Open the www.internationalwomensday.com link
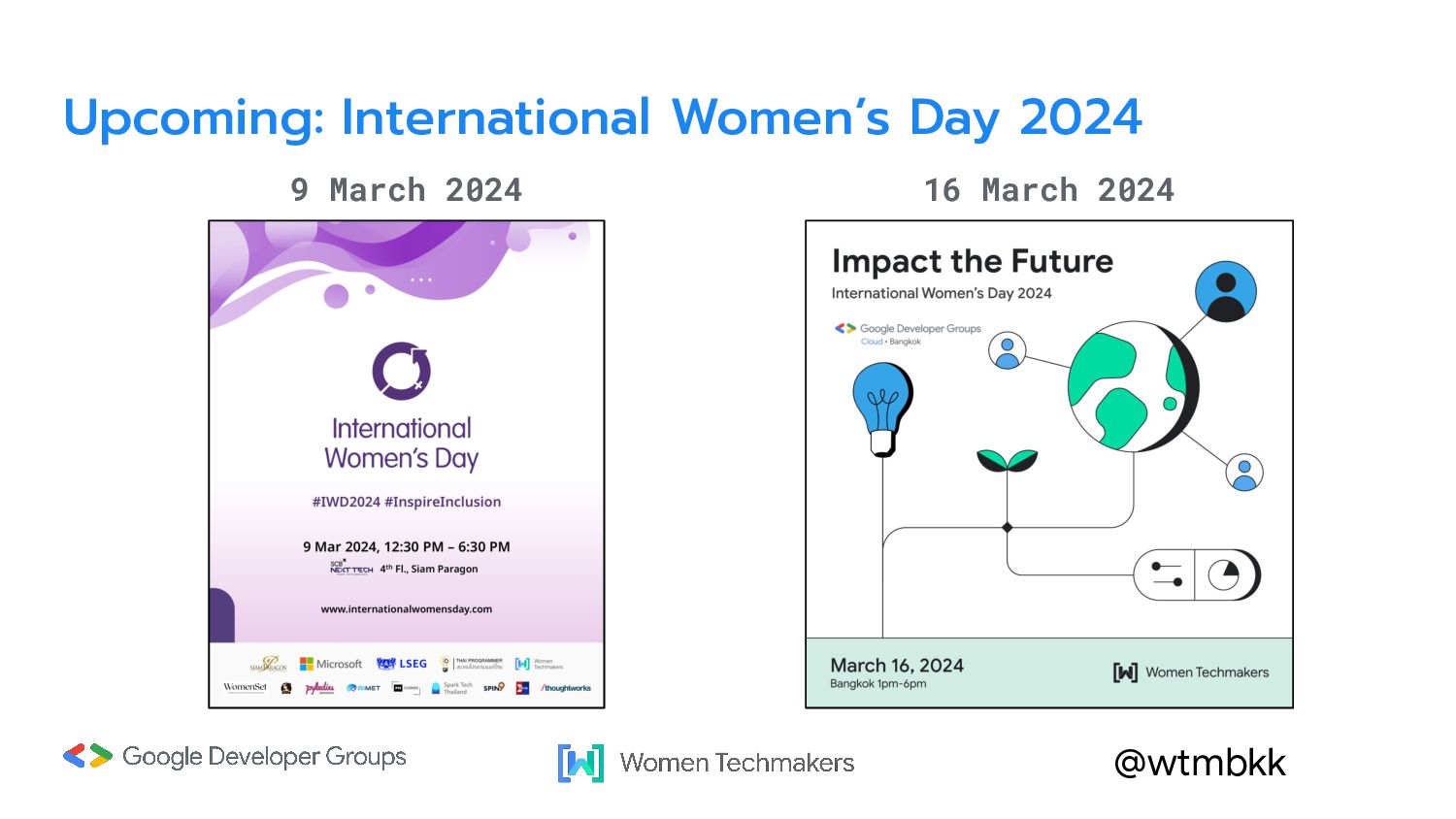 click(x=407, y=609)
